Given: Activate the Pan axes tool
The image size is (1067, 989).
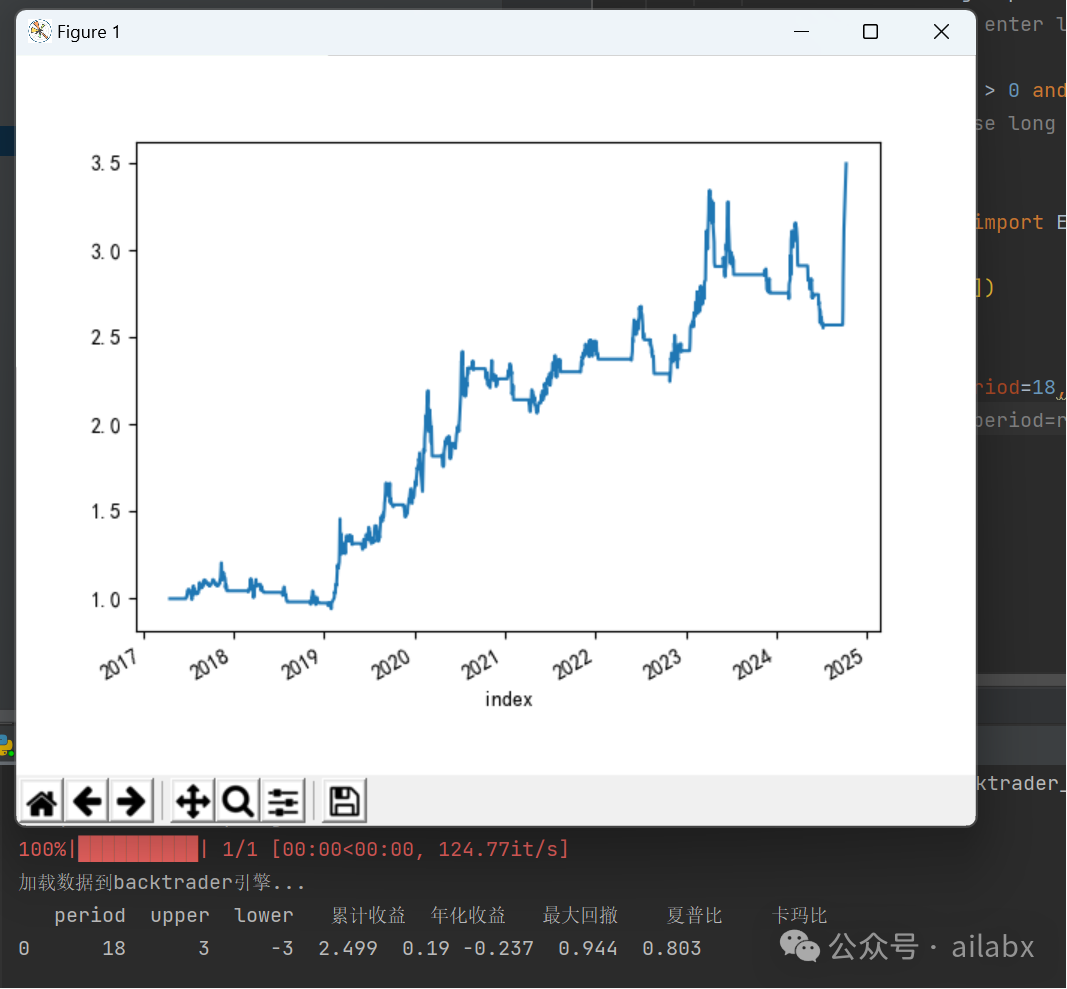Looking at the screenshot, I should 193,801.
